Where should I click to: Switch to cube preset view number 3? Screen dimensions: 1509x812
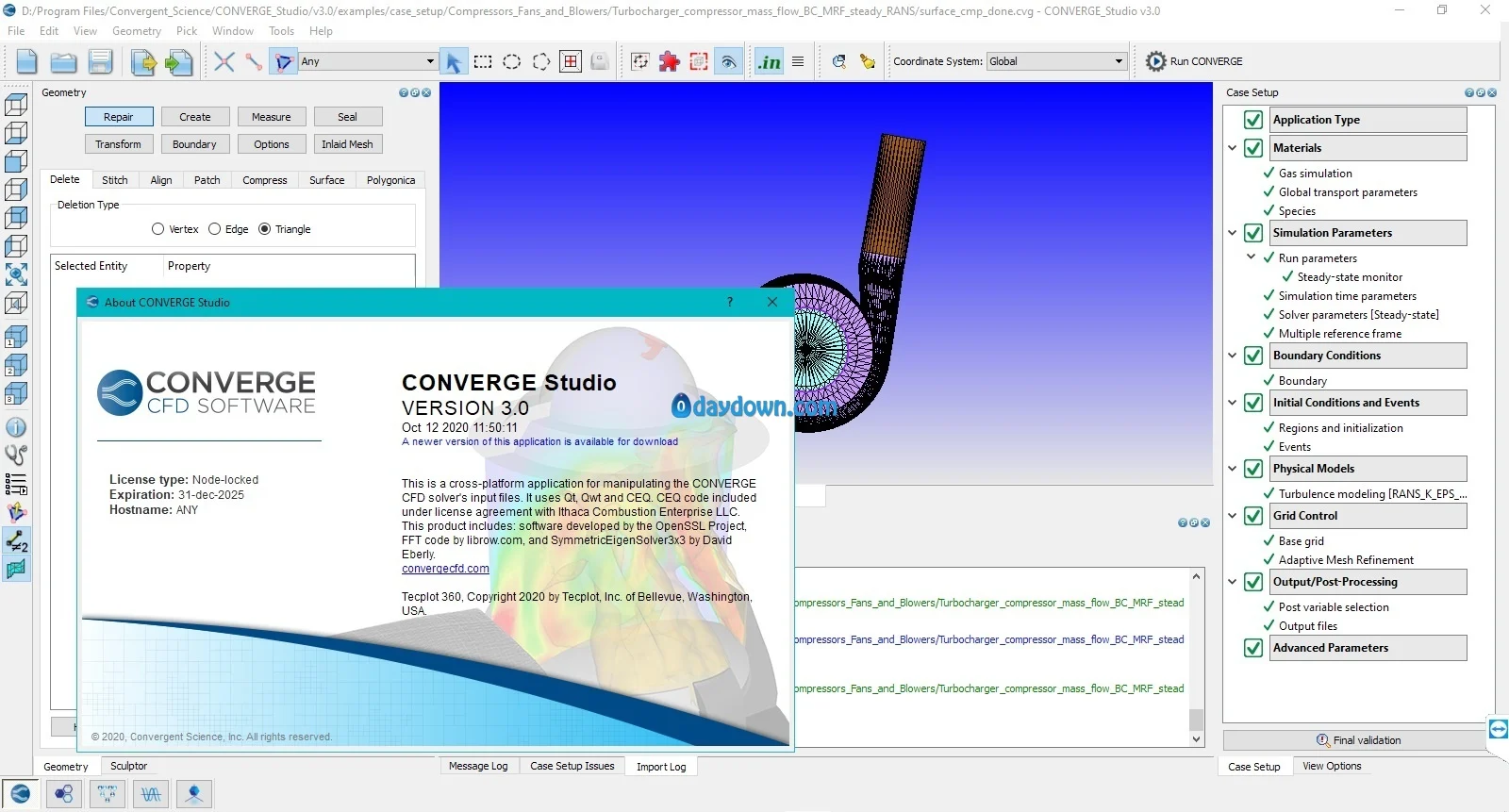coord(16,393)
